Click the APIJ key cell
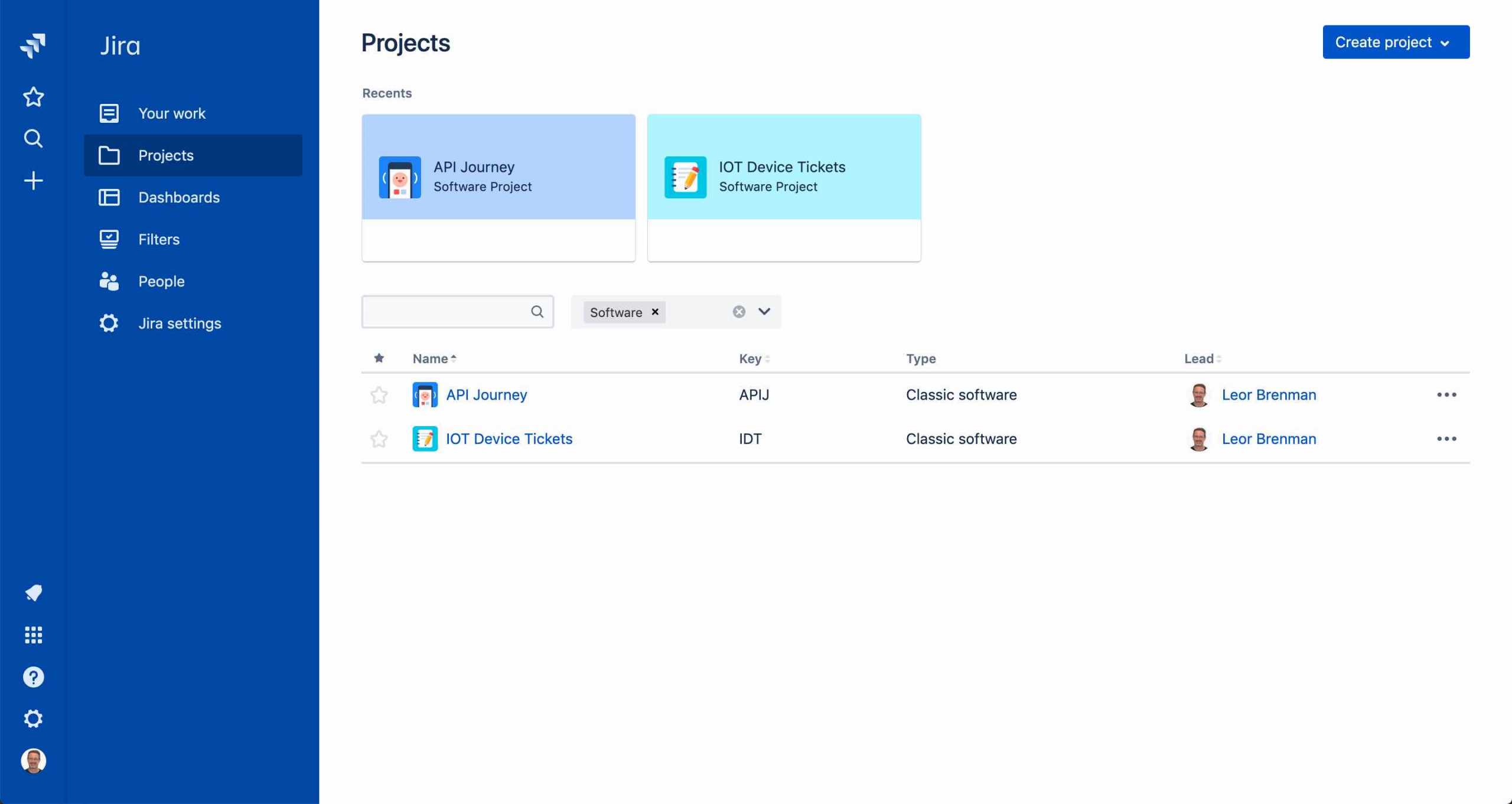1512x804 pixels. click(754, 395)
